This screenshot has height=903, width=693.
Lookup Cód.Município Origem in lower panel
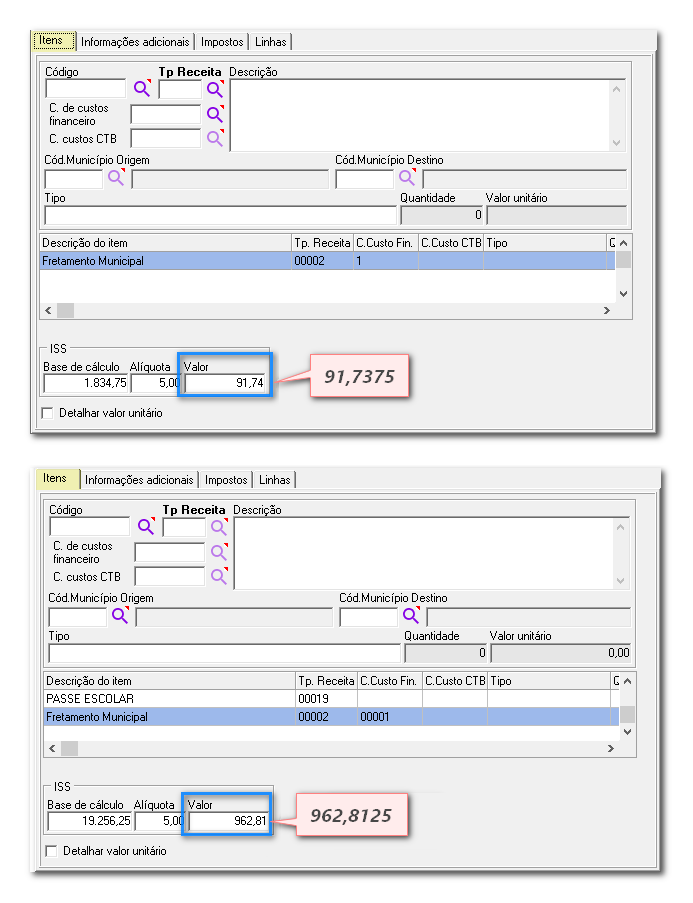pos(120,615)
